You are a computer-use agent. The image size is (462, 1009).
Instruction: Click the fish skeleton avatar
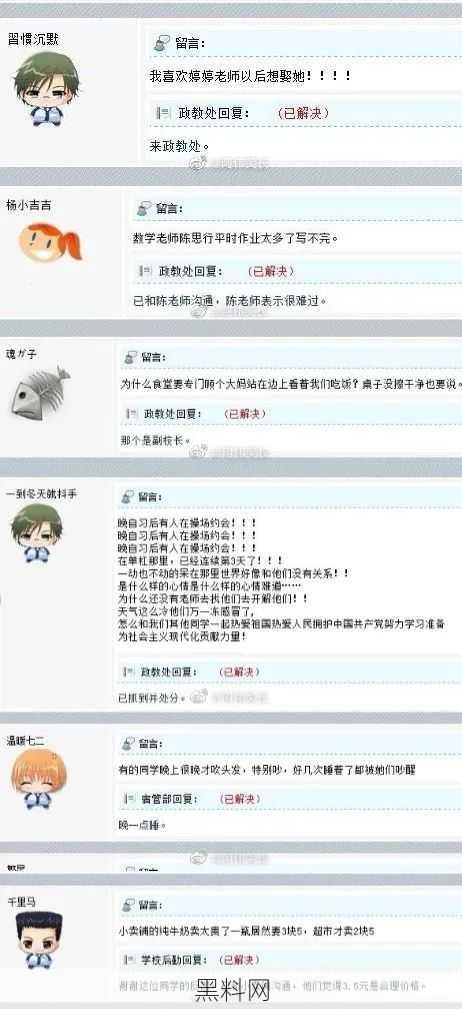pos(40,393)
